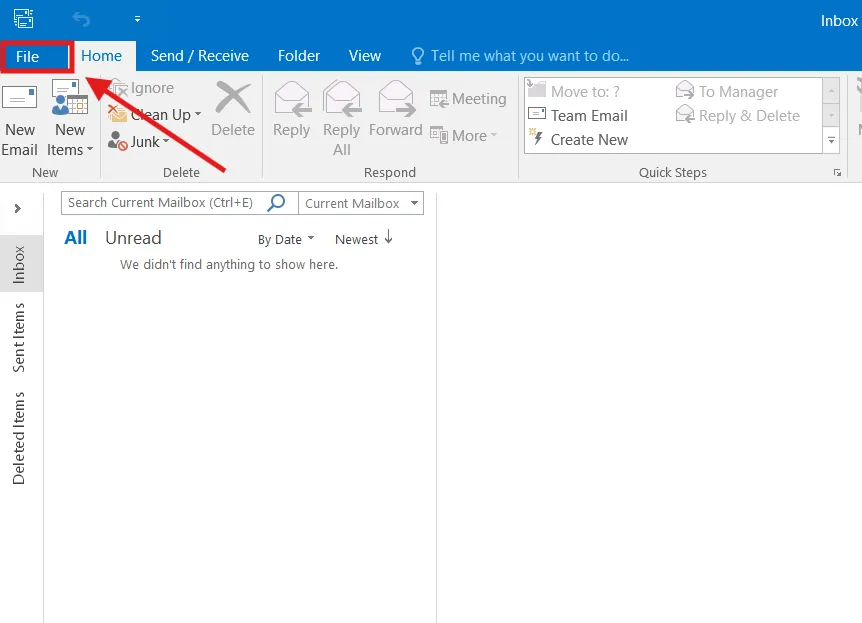
Task: Open the File tab
Action: [28, 56]
